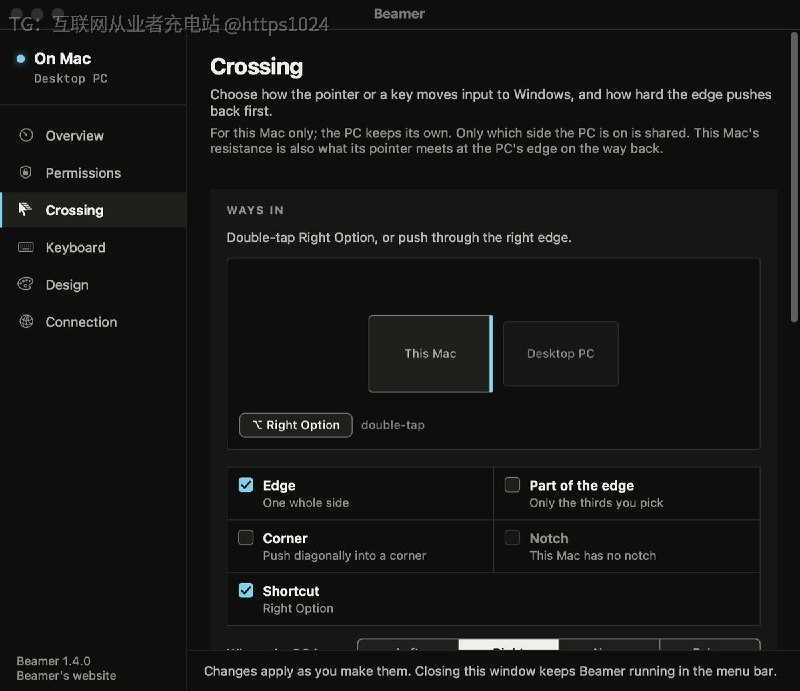
Task: Enable the Part of the edge checkbox
Action: click(512, 485)
